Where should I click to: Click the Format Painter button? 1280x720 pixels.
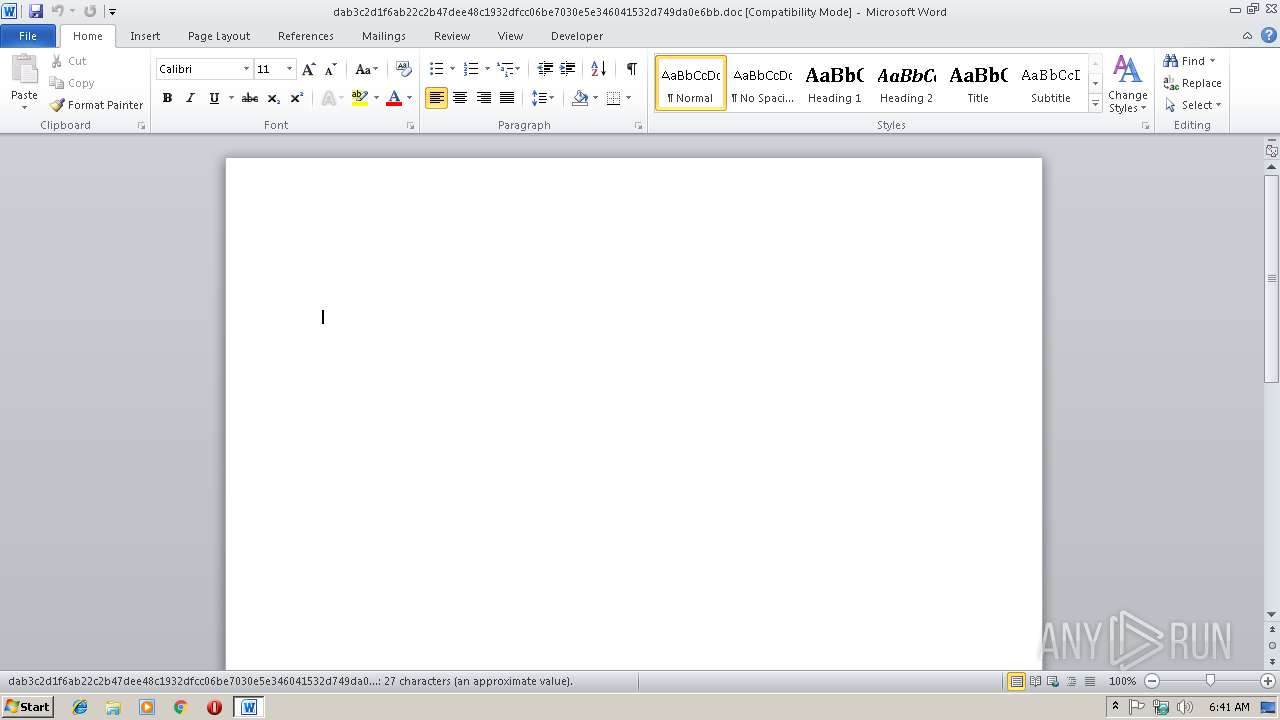[x=96, y=105]
